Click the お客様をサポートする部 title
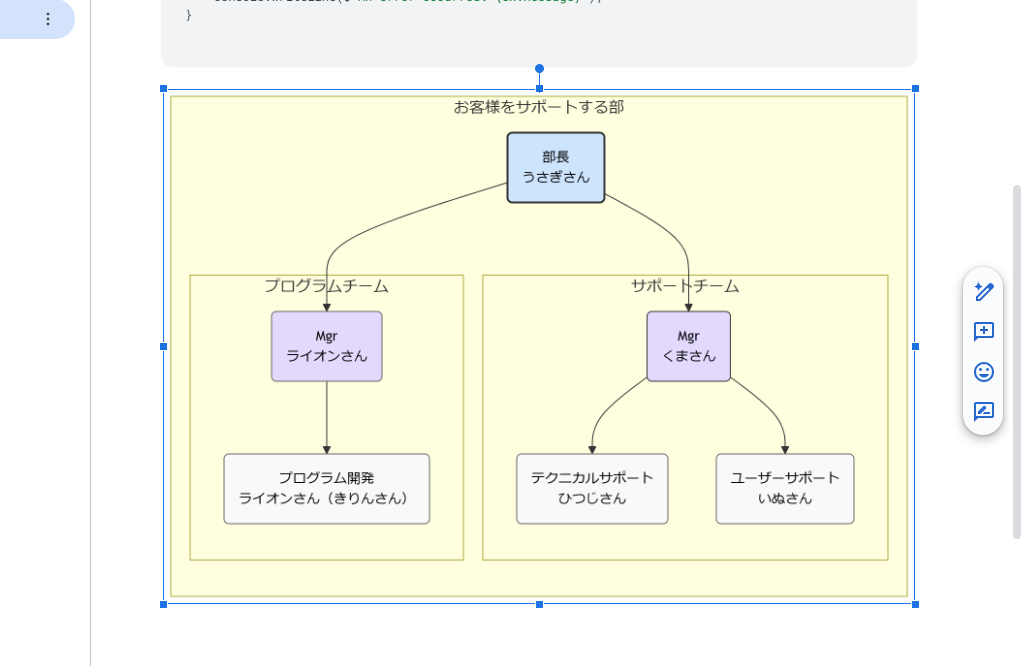This screenshot has width=1023, height=666. pos(539,107)
